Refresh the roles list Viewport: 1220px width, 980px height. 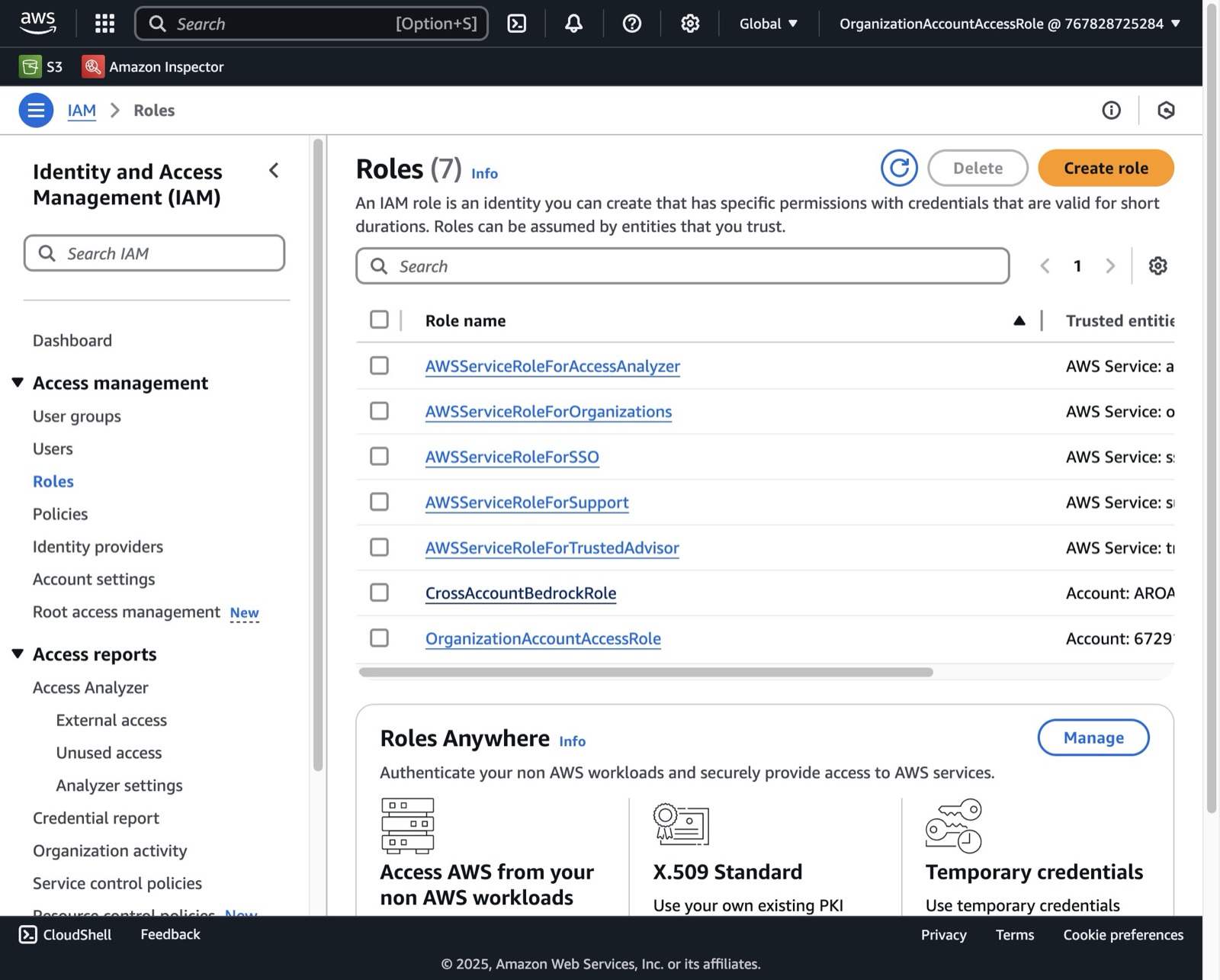(x=899, y=168)
